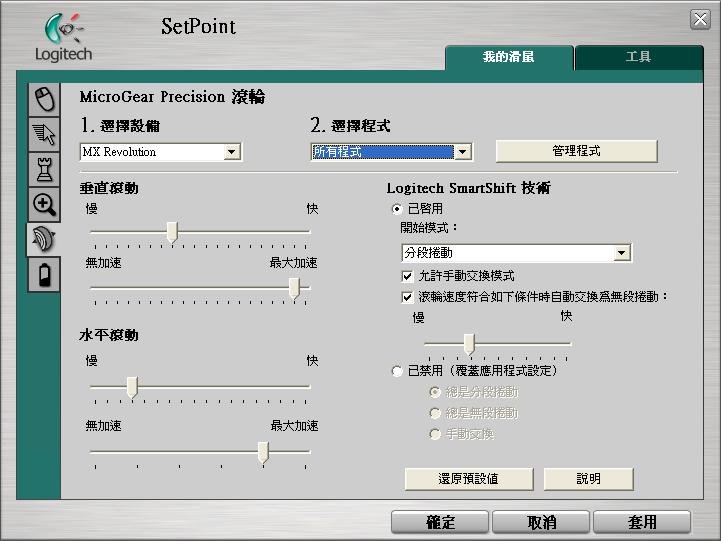Switch to the 工具 tab
Viewport: 721px width, 541px height.
coord(639,57)
